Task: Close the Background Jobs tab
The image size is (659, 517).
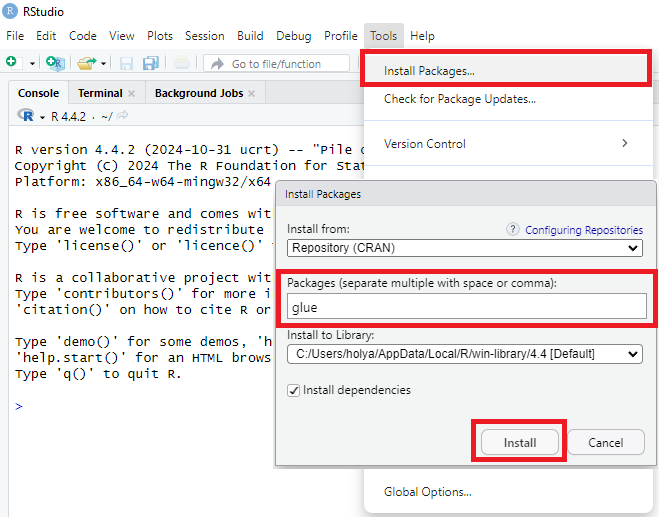Action: point(252,93)
